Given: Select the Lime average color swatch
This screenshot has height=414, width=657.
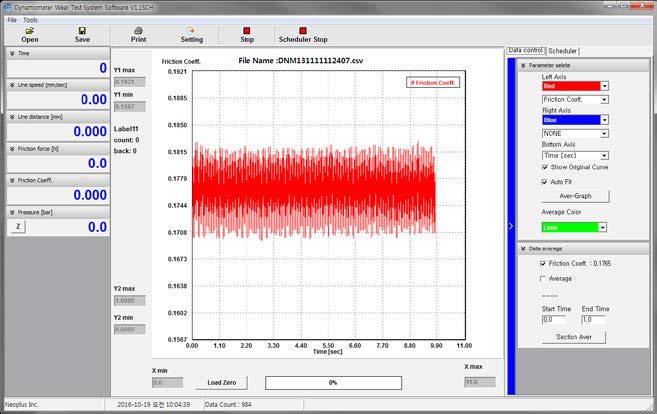Looking at the screenshot, I should [x=569, y=227].
